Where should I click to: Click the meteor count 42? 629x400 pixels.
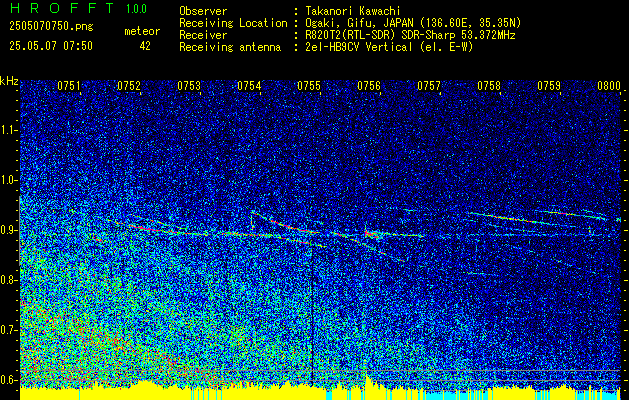pos(145,46)
